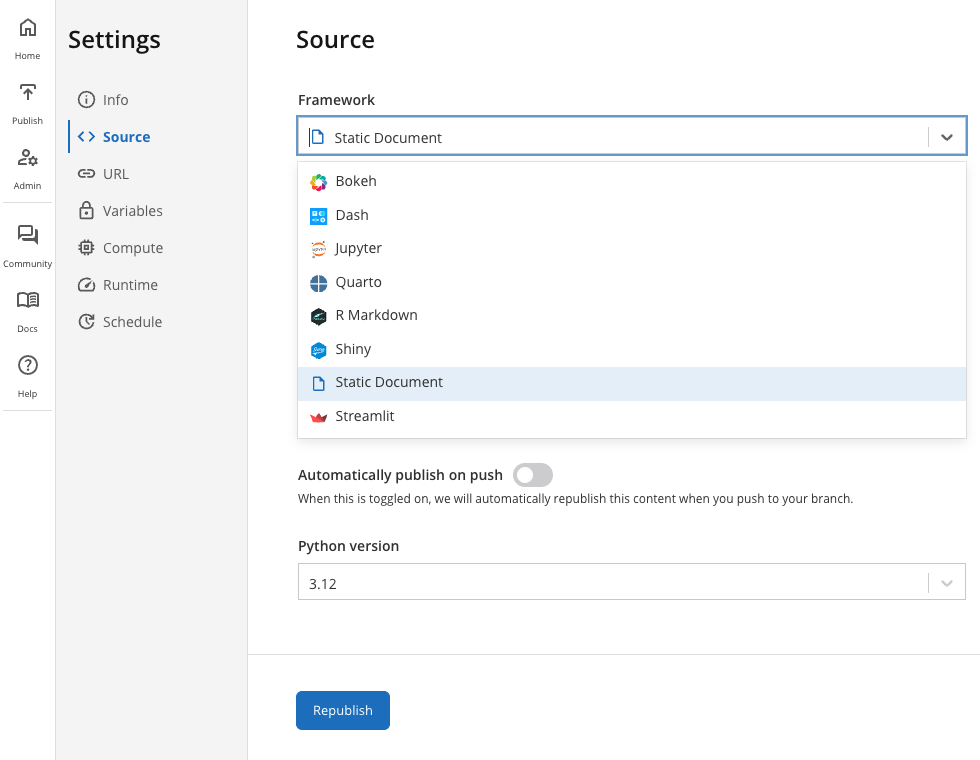Select Streamlit in the dropdown list
The image size is (980, 760).
[x=364, y=416]
